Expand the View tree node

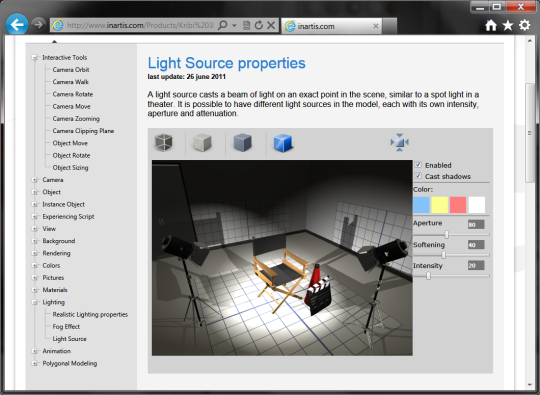34,229
